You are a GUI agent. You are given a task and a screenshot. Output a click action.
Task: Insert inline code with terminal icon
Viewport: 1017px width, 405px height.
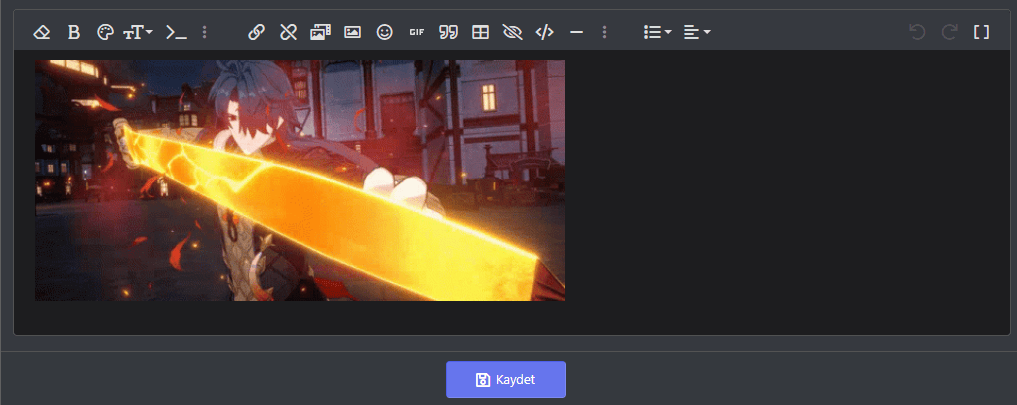click(176, 32)
